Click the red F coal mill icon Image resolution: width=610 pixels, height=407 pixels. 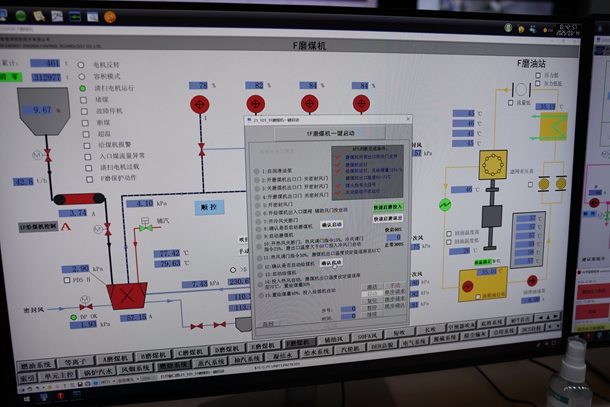[127, 295]
